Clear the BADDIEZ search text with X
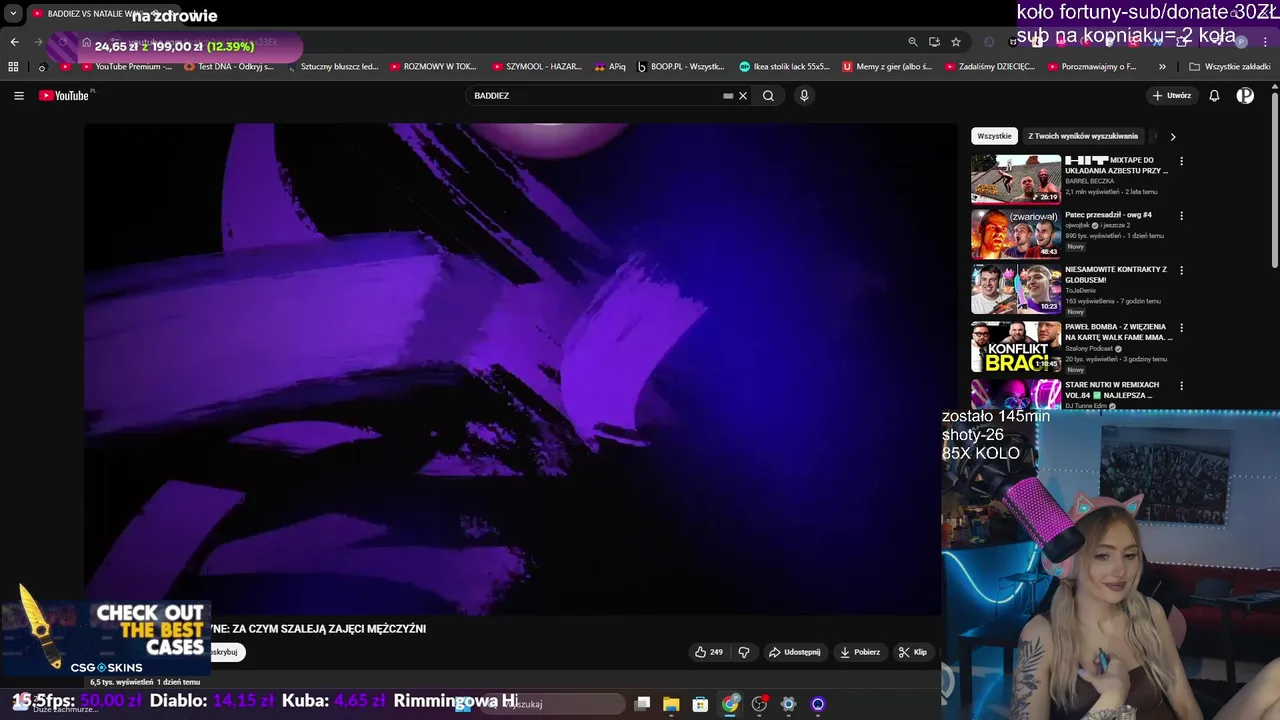The image size is (1280, 720). pos(743,96)
